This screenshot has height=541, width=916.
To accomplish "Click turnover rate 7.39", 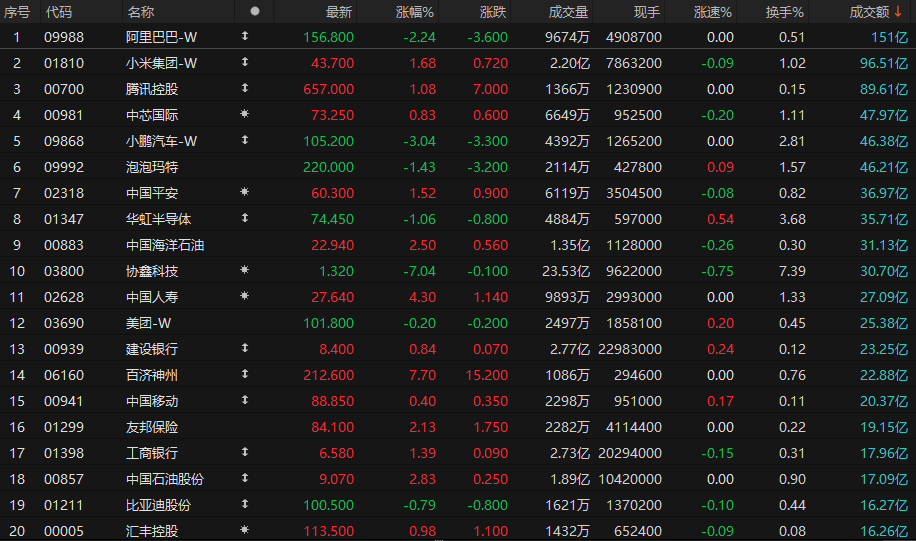I will coord(792,271).
